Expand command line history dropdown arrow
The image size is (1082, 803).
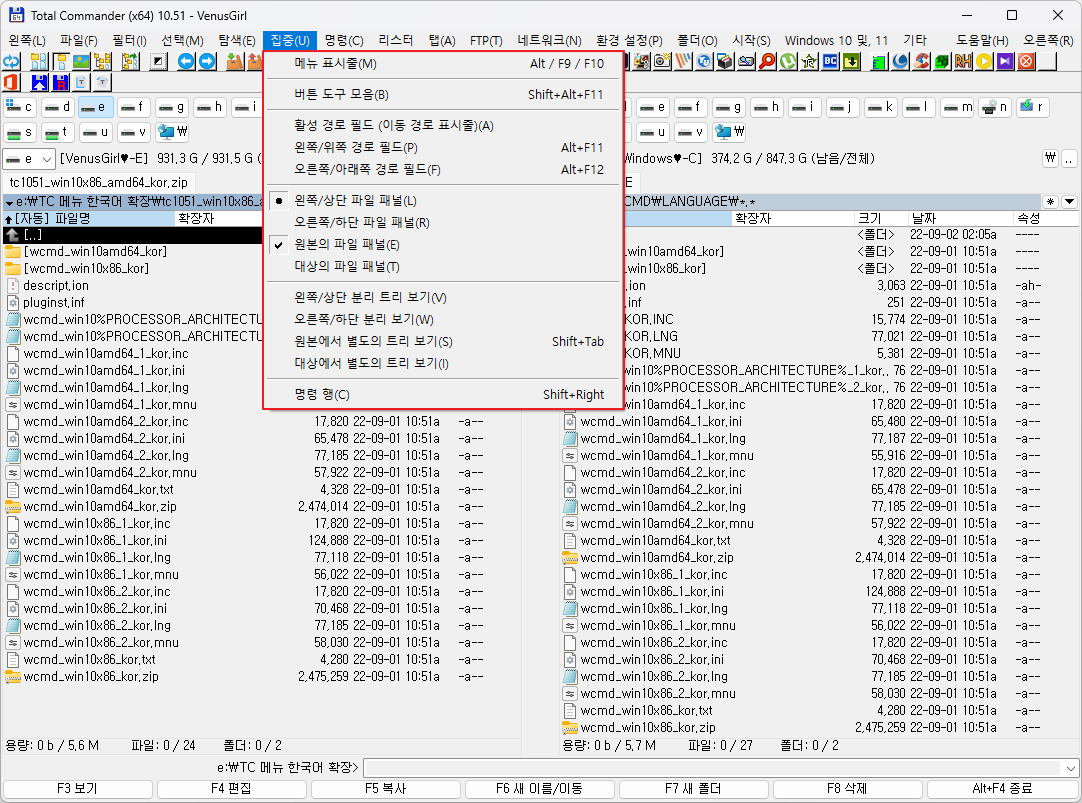[x=1070, y=768]
